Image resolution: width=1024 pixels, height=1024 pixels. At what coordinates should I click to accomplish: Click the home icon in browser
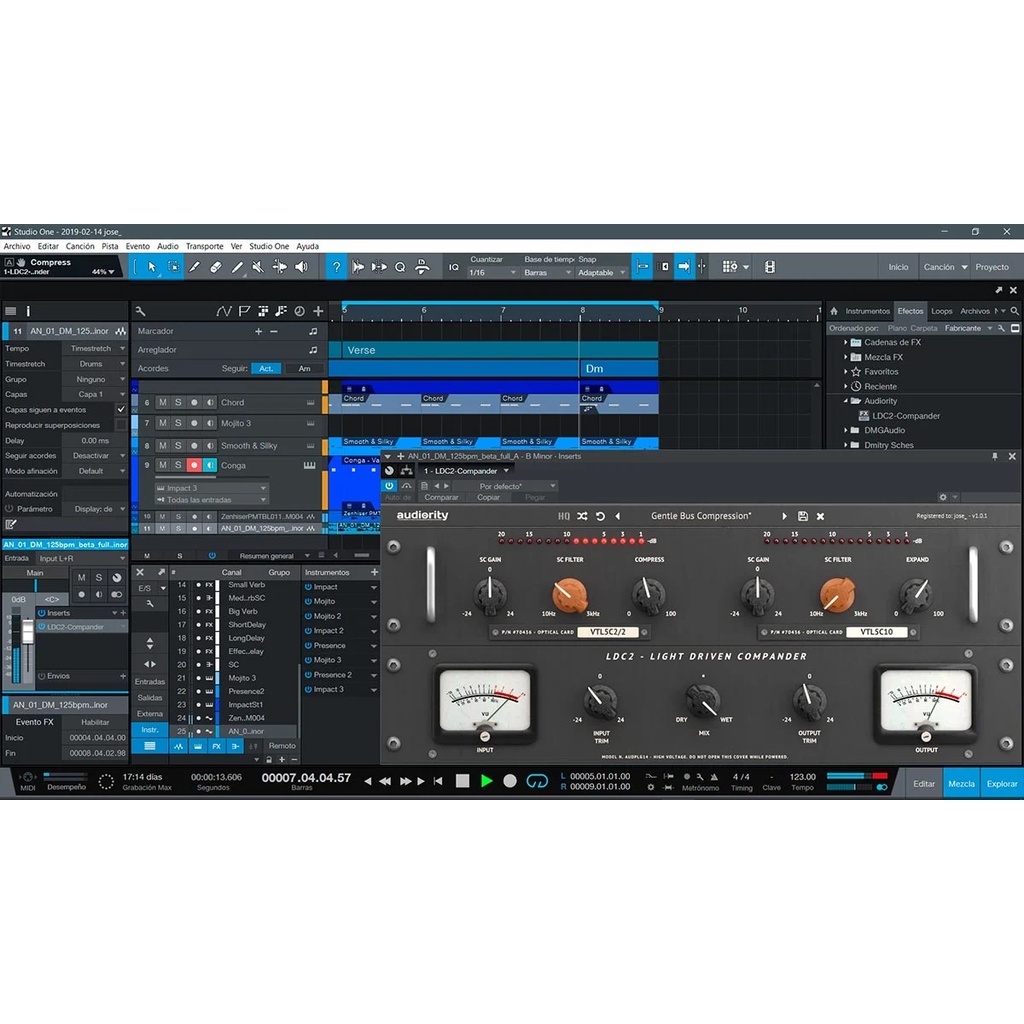click(834, 311)
